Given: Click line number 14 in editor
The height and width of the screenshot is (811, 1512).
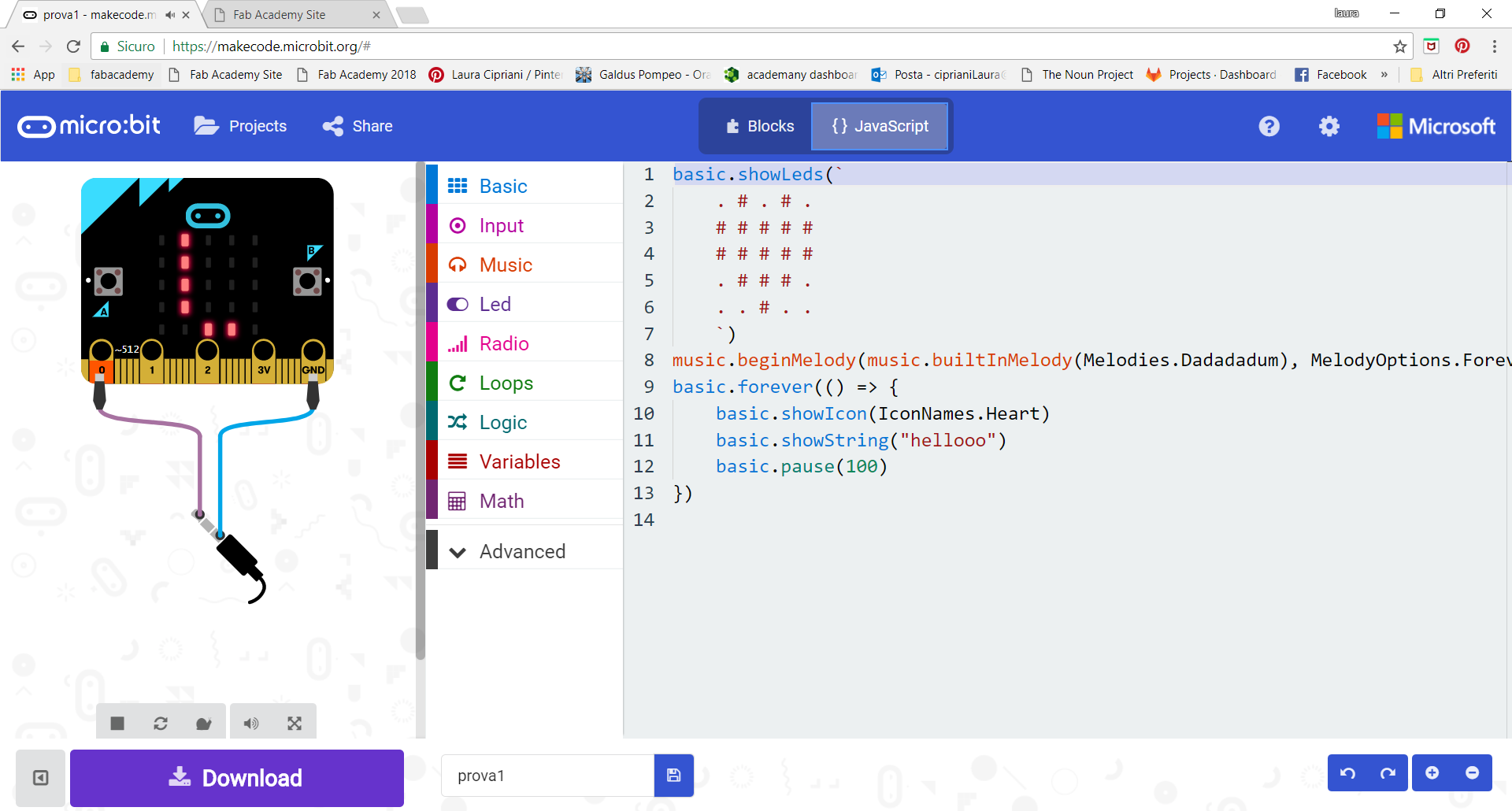Looking at the screenshot, I should tap(644, 520).
